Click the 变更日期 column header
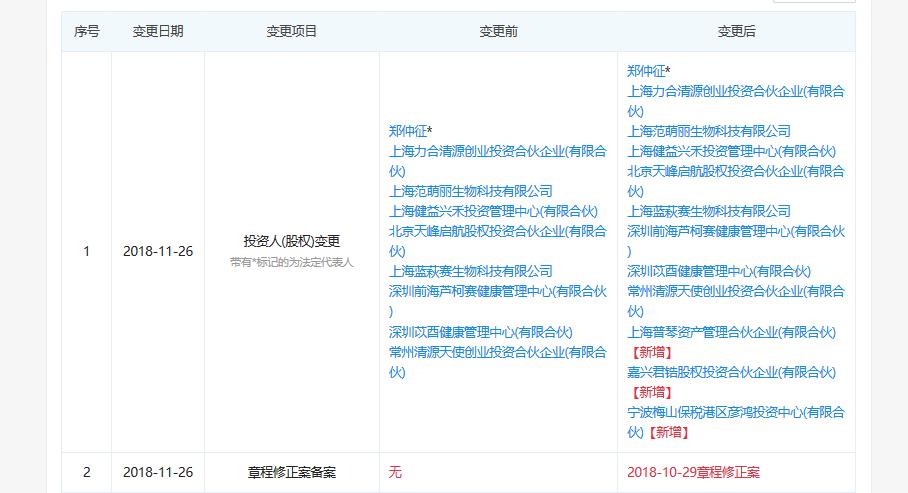 tap(158, 31)
